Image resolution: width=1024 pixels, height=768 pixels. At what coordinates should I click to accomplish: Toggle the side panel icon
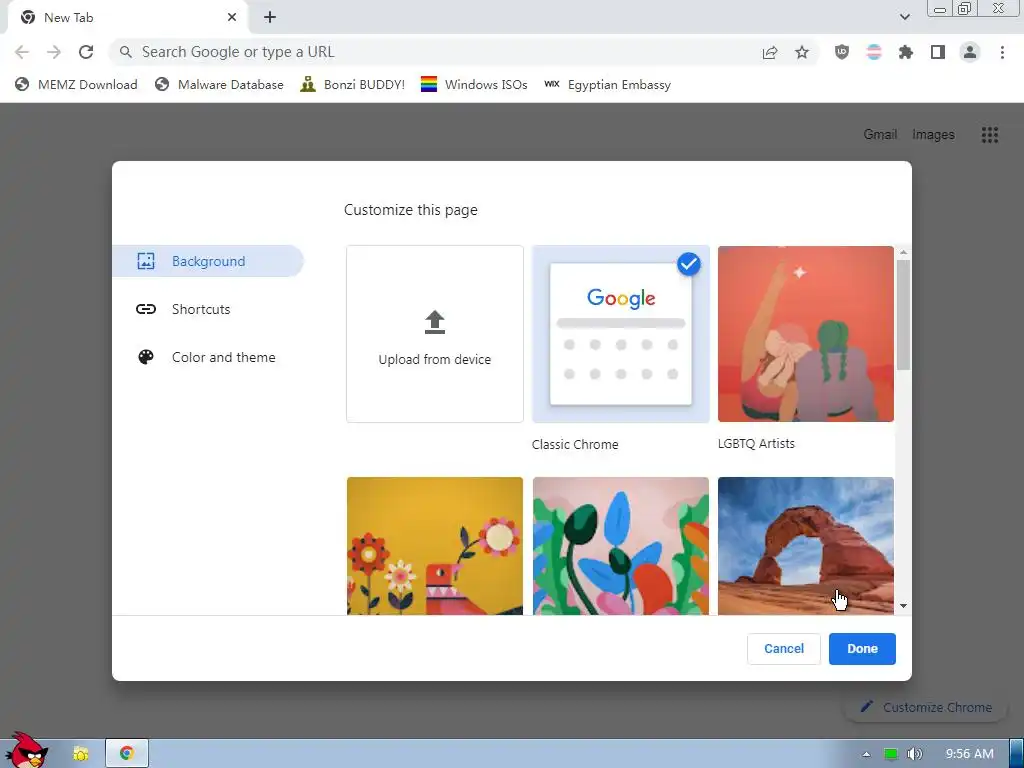(938, 52)
